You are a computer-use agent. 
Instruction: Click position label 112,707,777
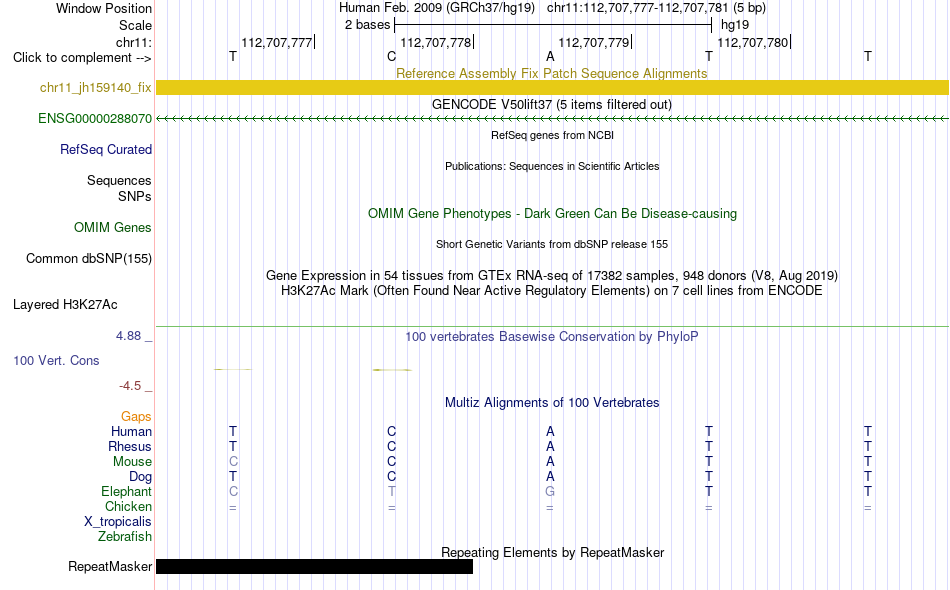pos(277,43)
